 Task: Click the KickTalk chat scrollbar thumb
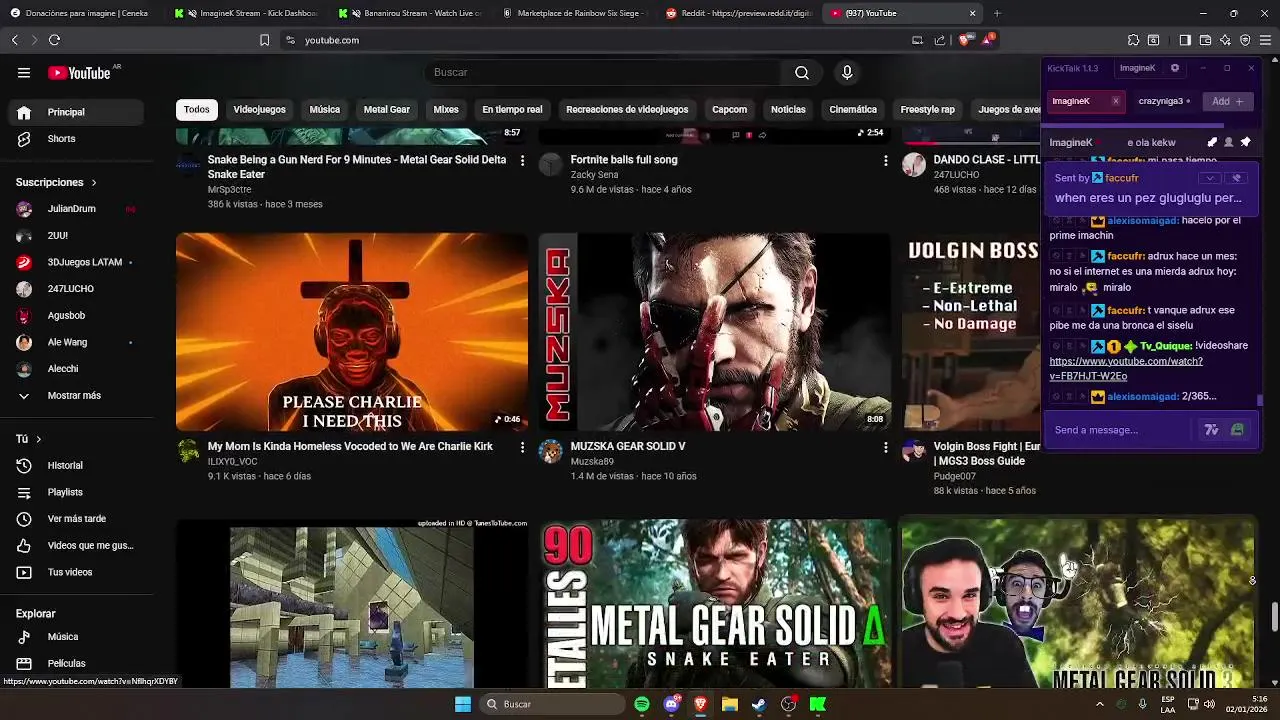[1260, 401]
